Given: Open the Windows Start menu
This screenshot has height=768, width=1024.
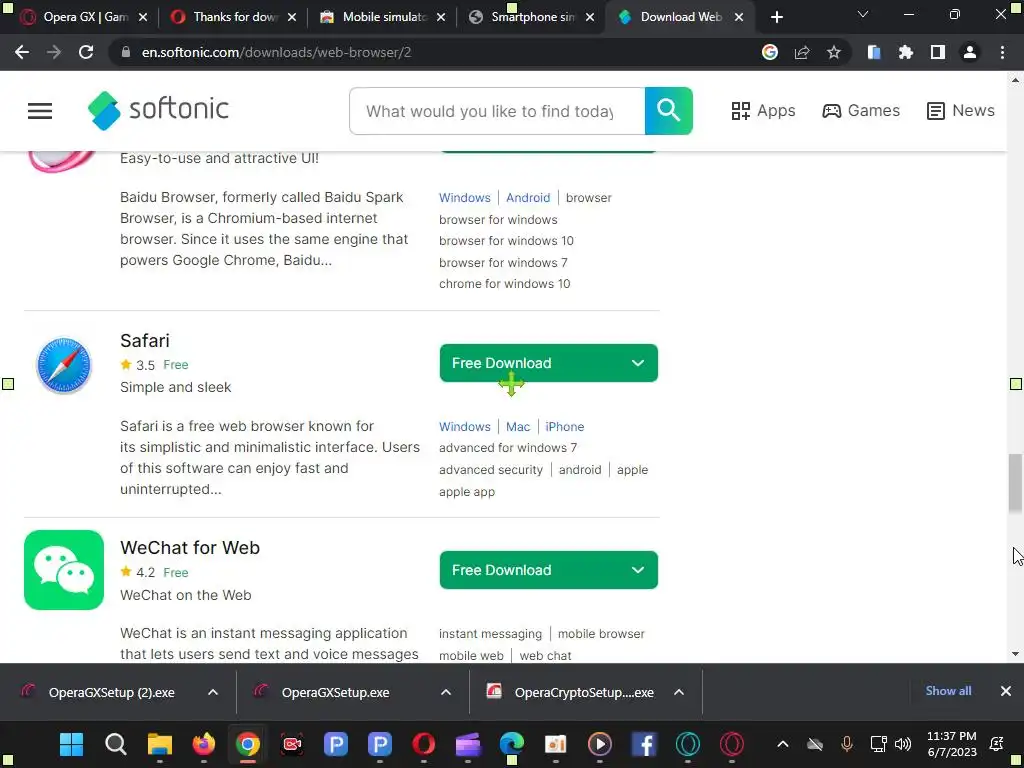Looking at the screenshot, I should [x=71, y=744].
